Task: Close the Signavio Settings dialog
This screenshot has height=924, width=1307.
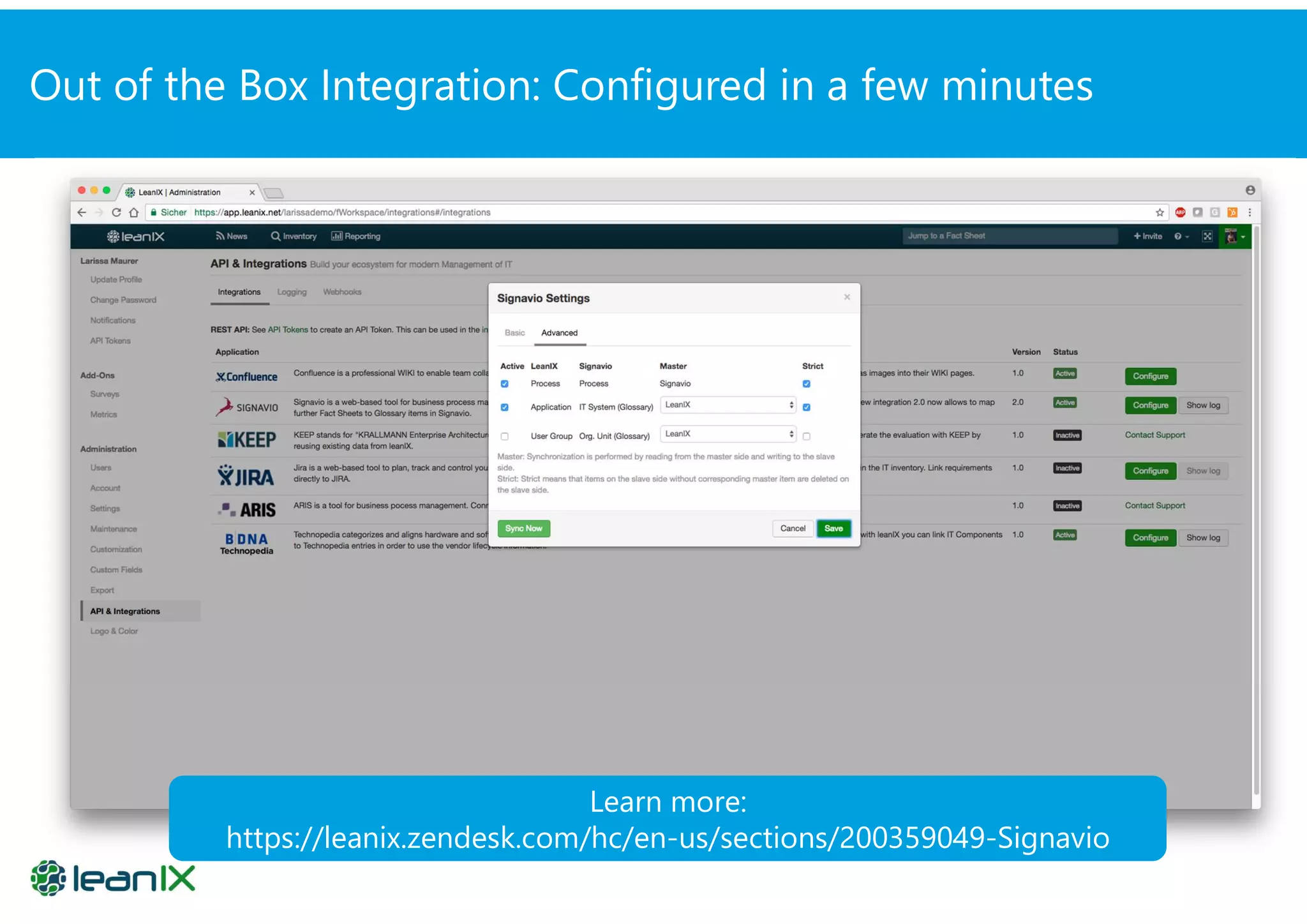Action: [x=847, y=297]
